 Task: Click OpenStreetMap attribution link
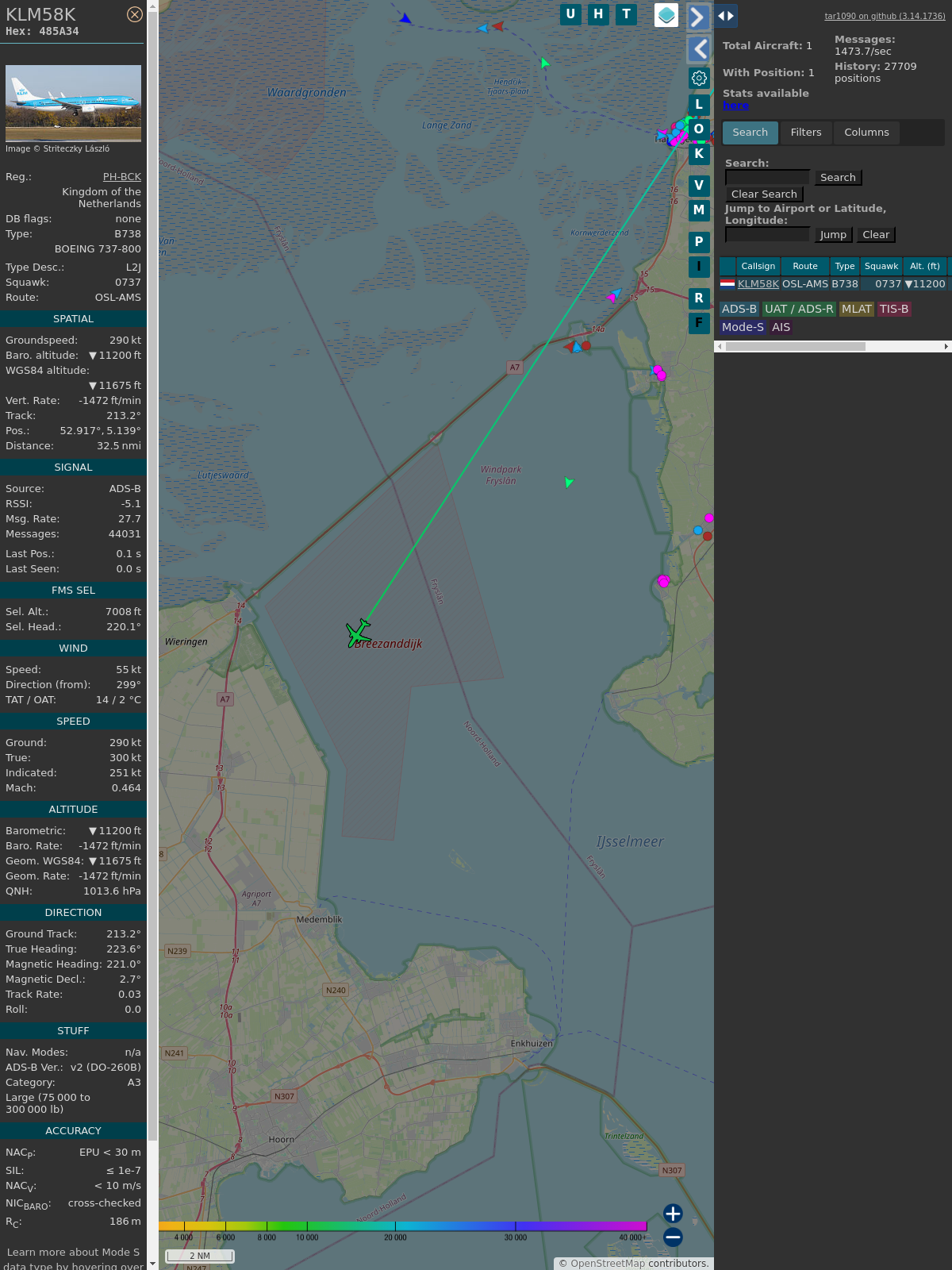(x=608, y=1264)
